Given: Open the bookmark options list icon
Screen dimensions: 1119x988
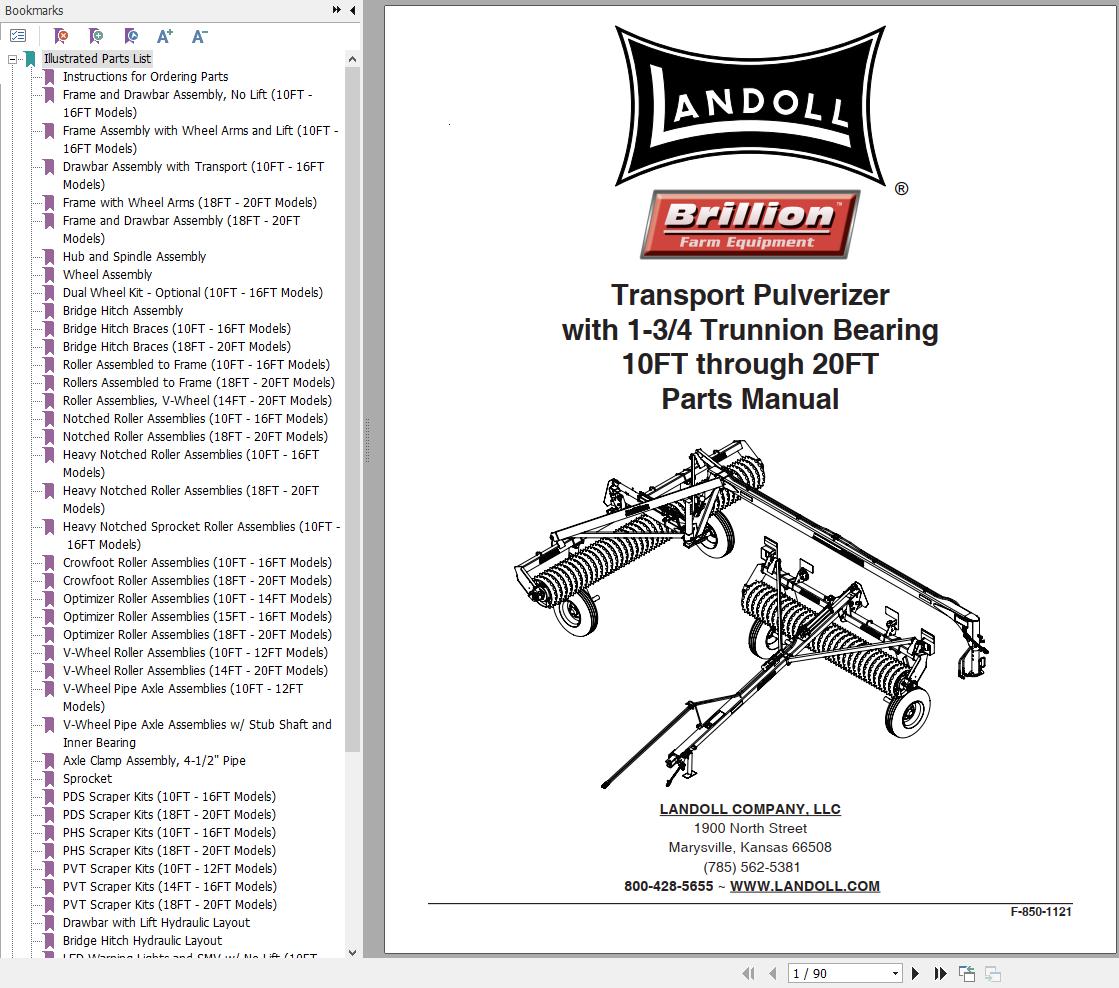Looking at the screenshot, I should pos(18,34).
